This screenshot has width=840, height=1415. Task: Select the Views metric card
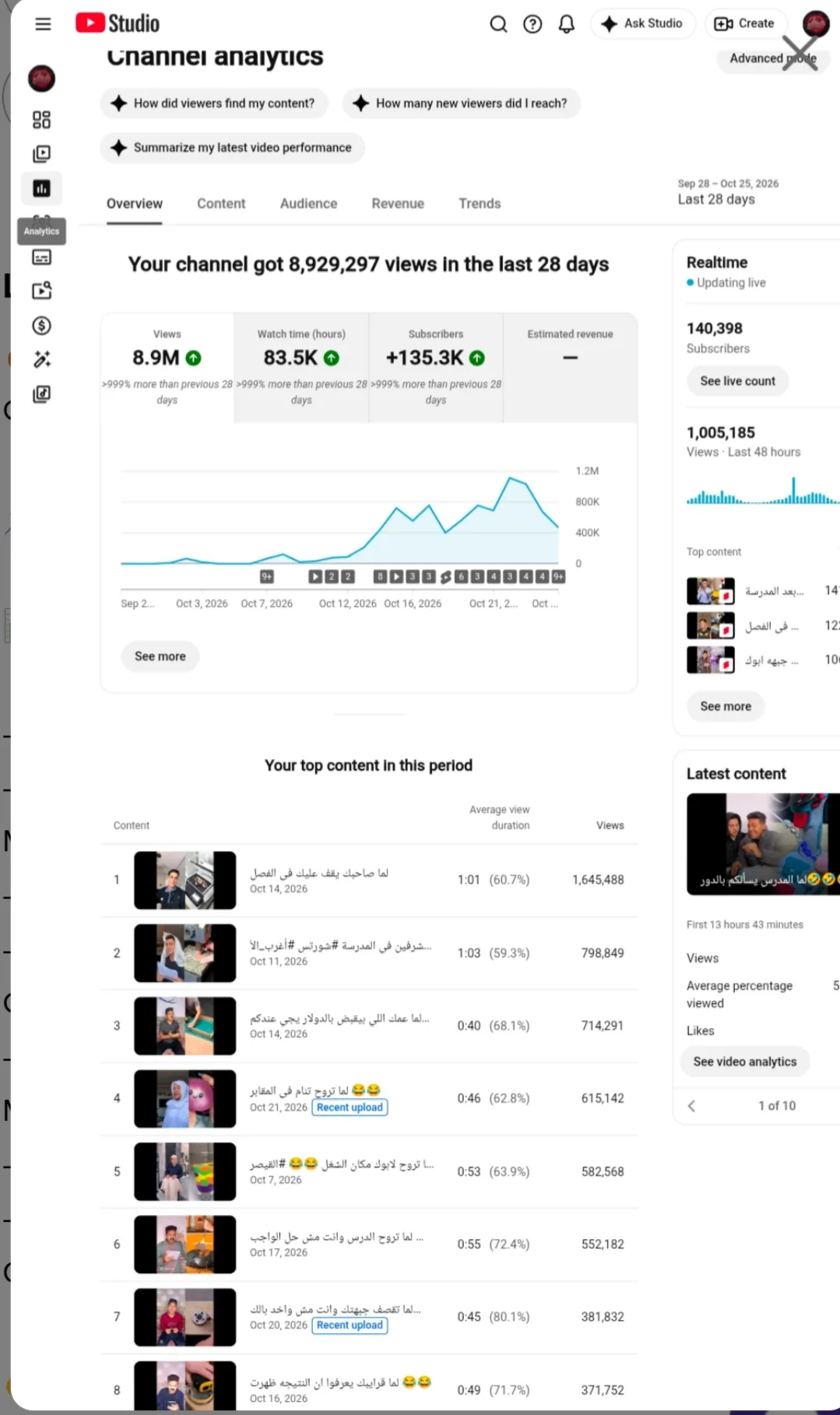click(167, 368)
